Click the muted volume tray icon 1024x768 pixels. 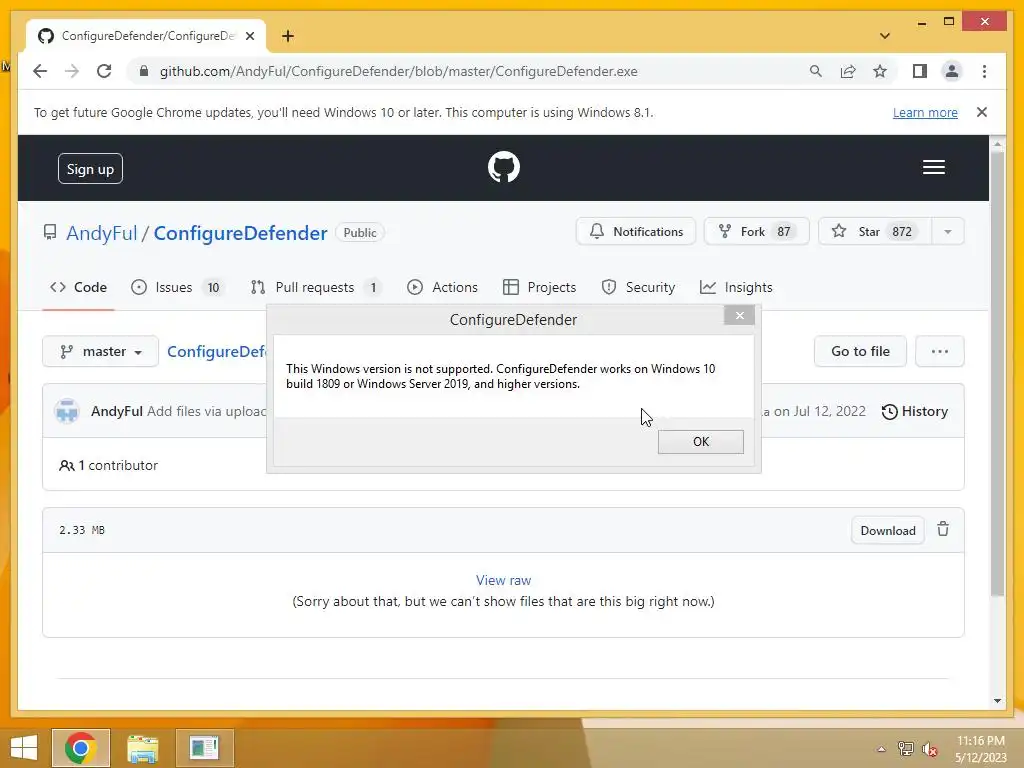coord(929,749)
